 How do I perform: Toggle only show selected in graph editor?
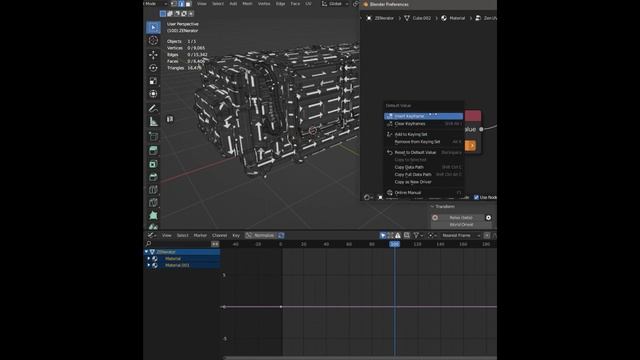tap(383, 236)
